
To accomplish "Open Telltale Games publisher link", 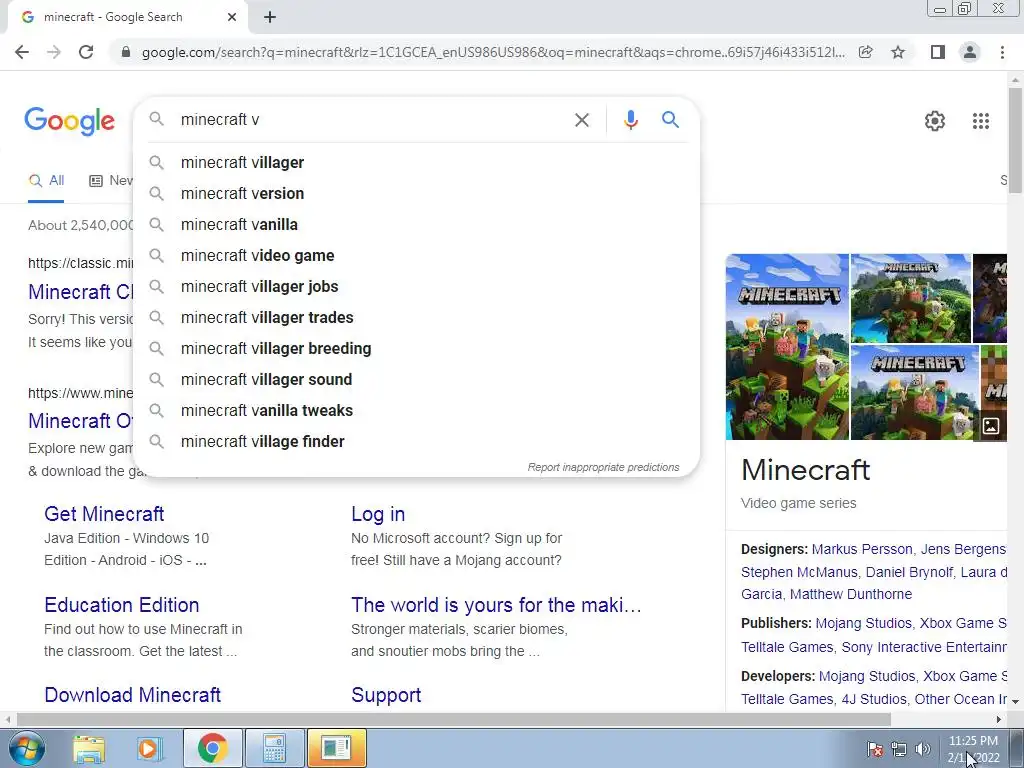I will [x=787, y=647].
